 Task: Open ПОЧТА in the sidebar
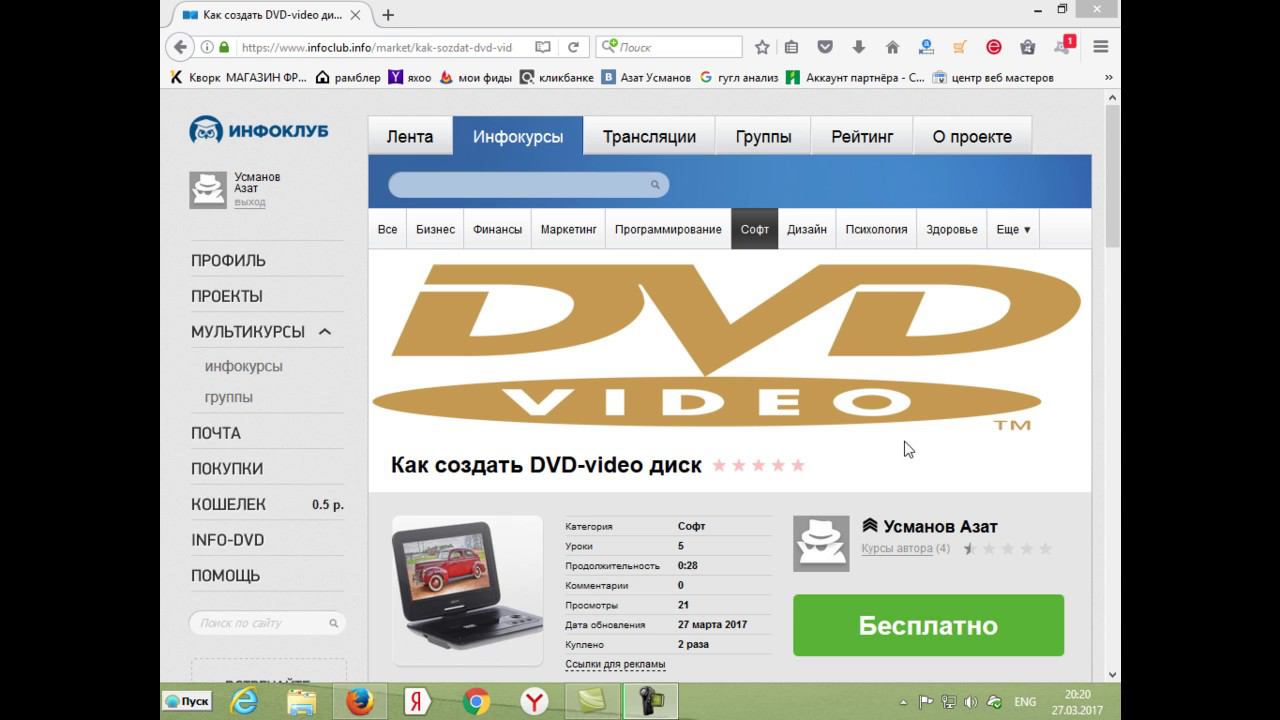[216, 433]
